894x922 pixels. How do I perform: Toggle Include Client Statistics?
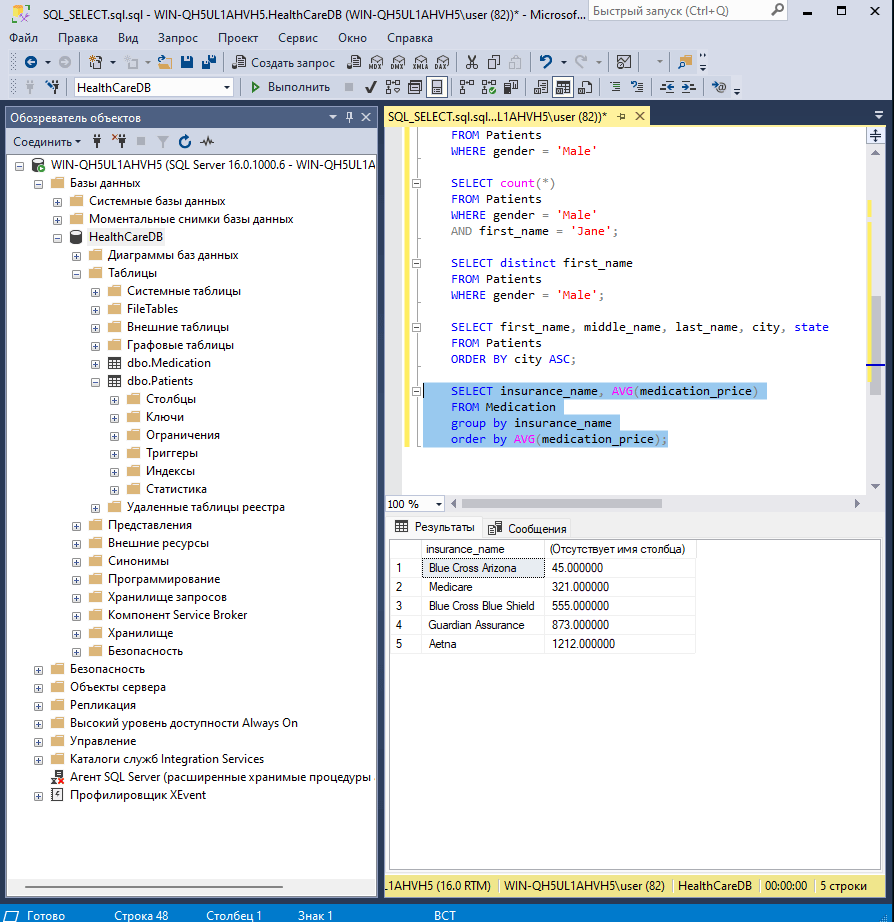(511, 87)
